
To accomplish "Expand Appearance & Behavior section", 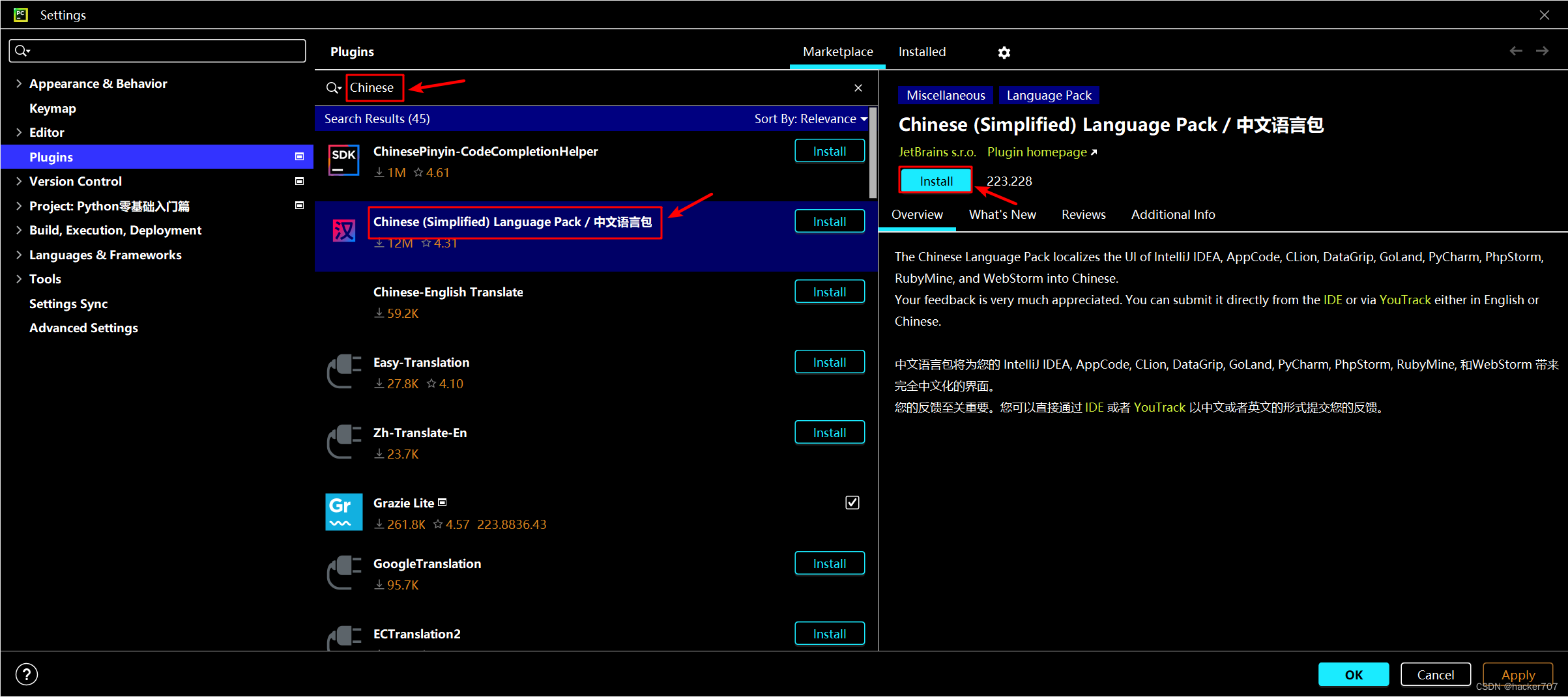I will (x=19, y=83).
